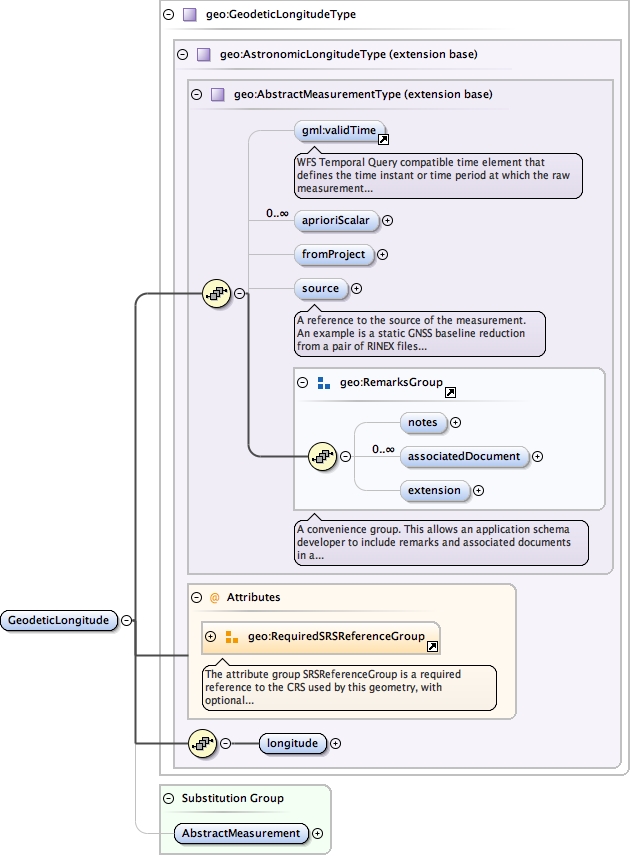This screenshot has height=856, width=631.
Task: Expand the extension element
Action: [x=479, y=490]
